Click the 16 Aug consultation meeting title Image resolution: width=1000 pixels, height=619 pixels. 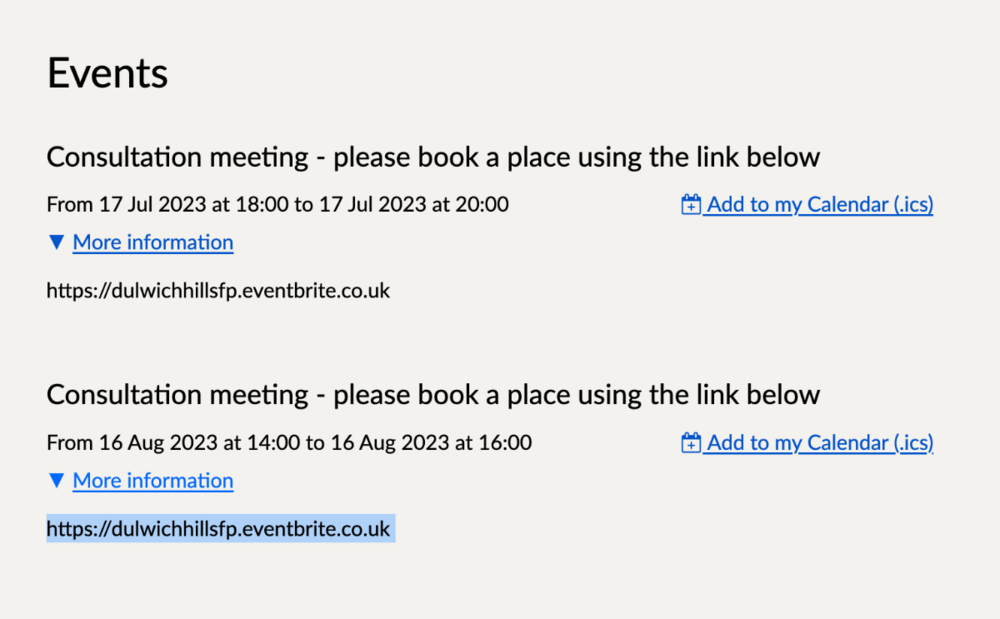pyautogui.click(x=432, y=394)
